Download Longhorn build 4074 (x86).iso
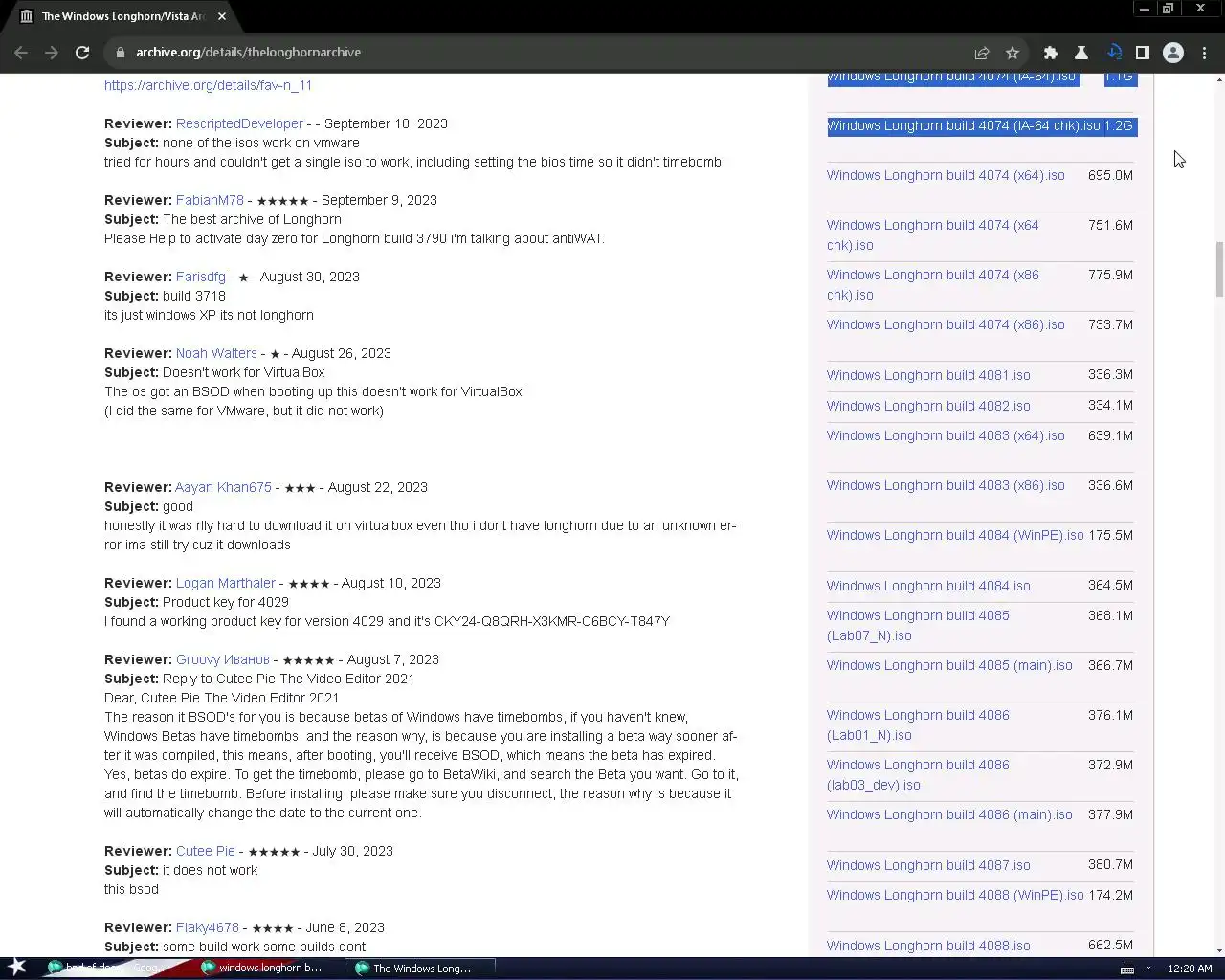 [x=946, y=324]
